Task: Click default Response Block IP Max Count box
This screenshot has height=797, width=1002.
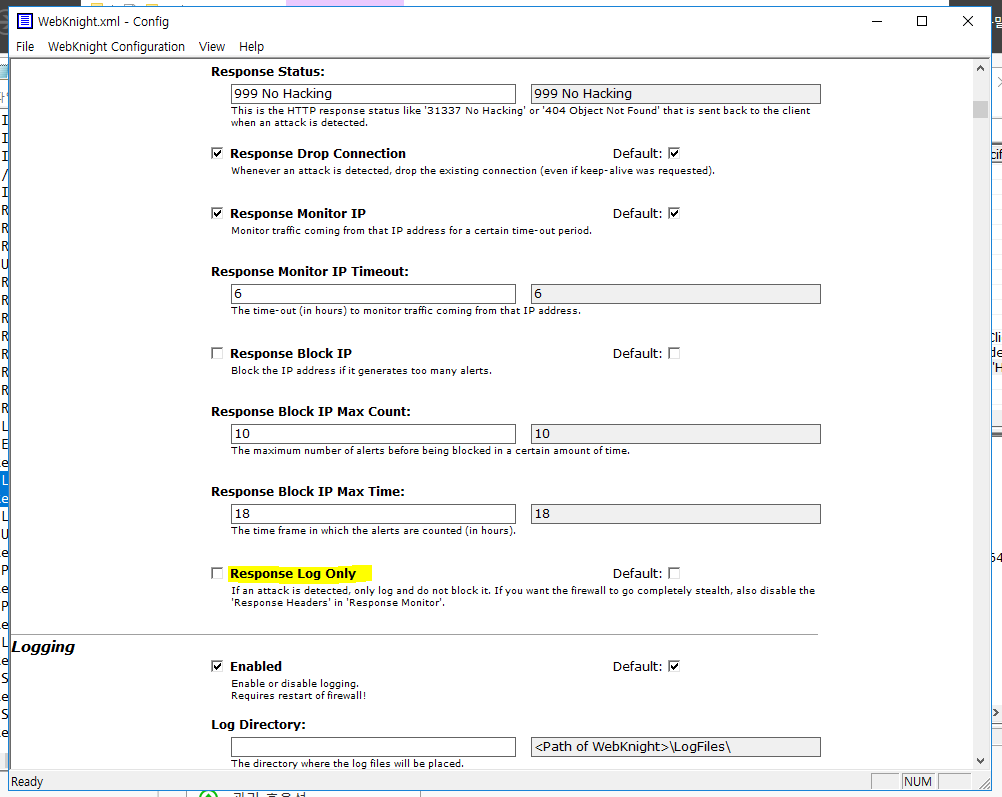Action: (x=675, y=434)
